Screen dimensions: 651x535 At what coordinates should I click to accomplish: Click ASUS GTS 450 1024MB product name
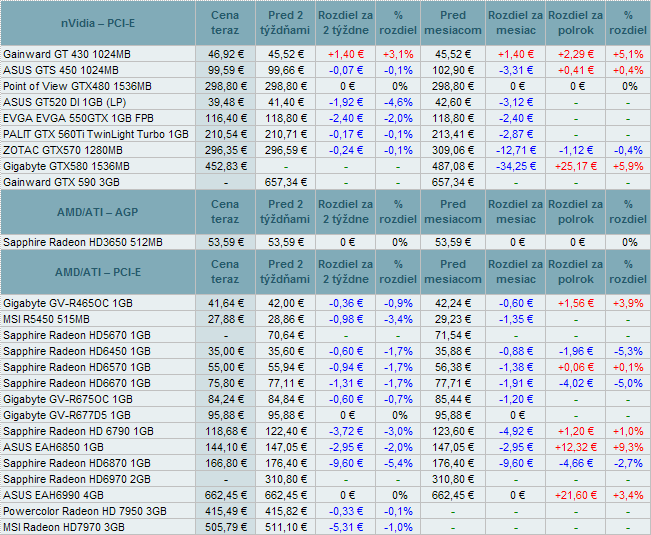click(61, 70)
